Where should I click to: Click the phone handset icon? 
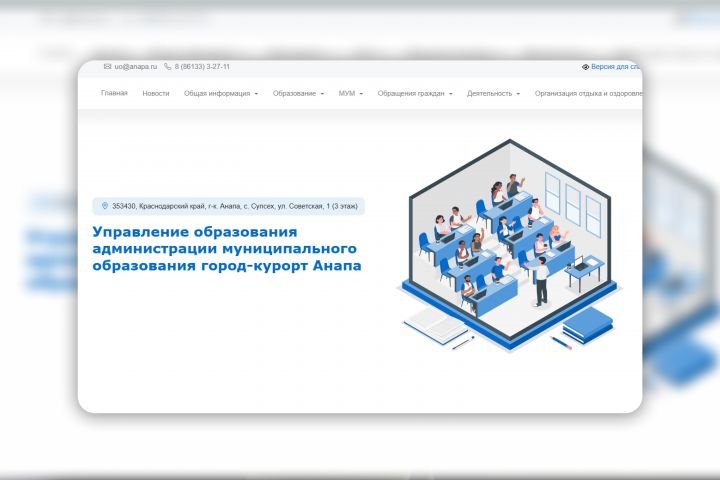click(168, 67)
